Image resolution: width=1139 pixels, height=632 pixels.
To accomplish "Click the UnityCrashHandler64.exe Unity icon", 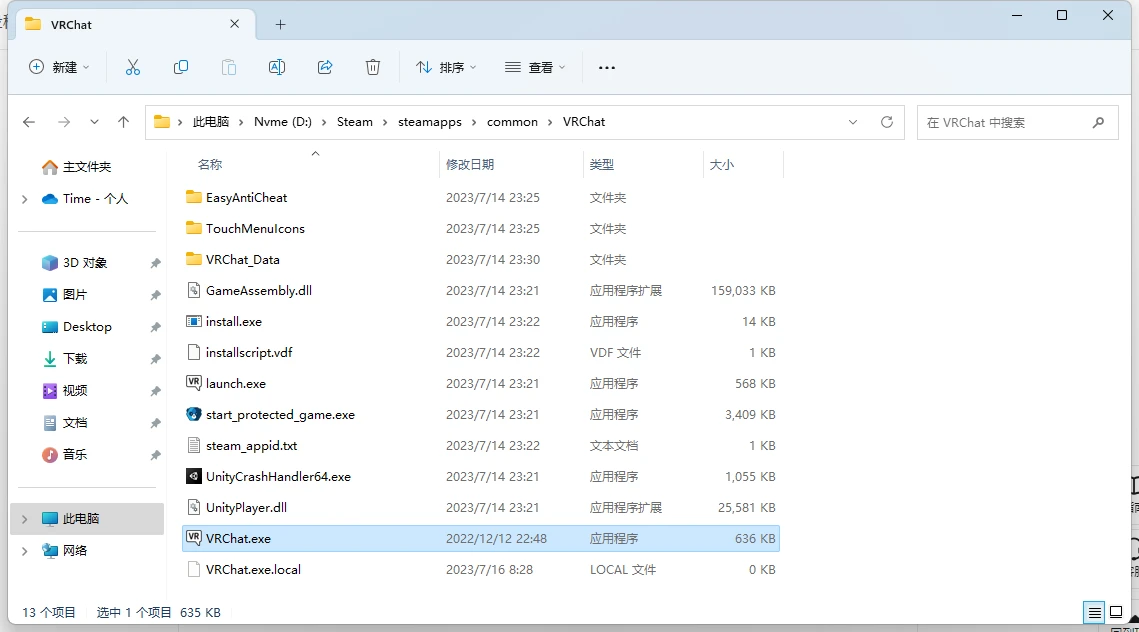I will click(193, 477).
